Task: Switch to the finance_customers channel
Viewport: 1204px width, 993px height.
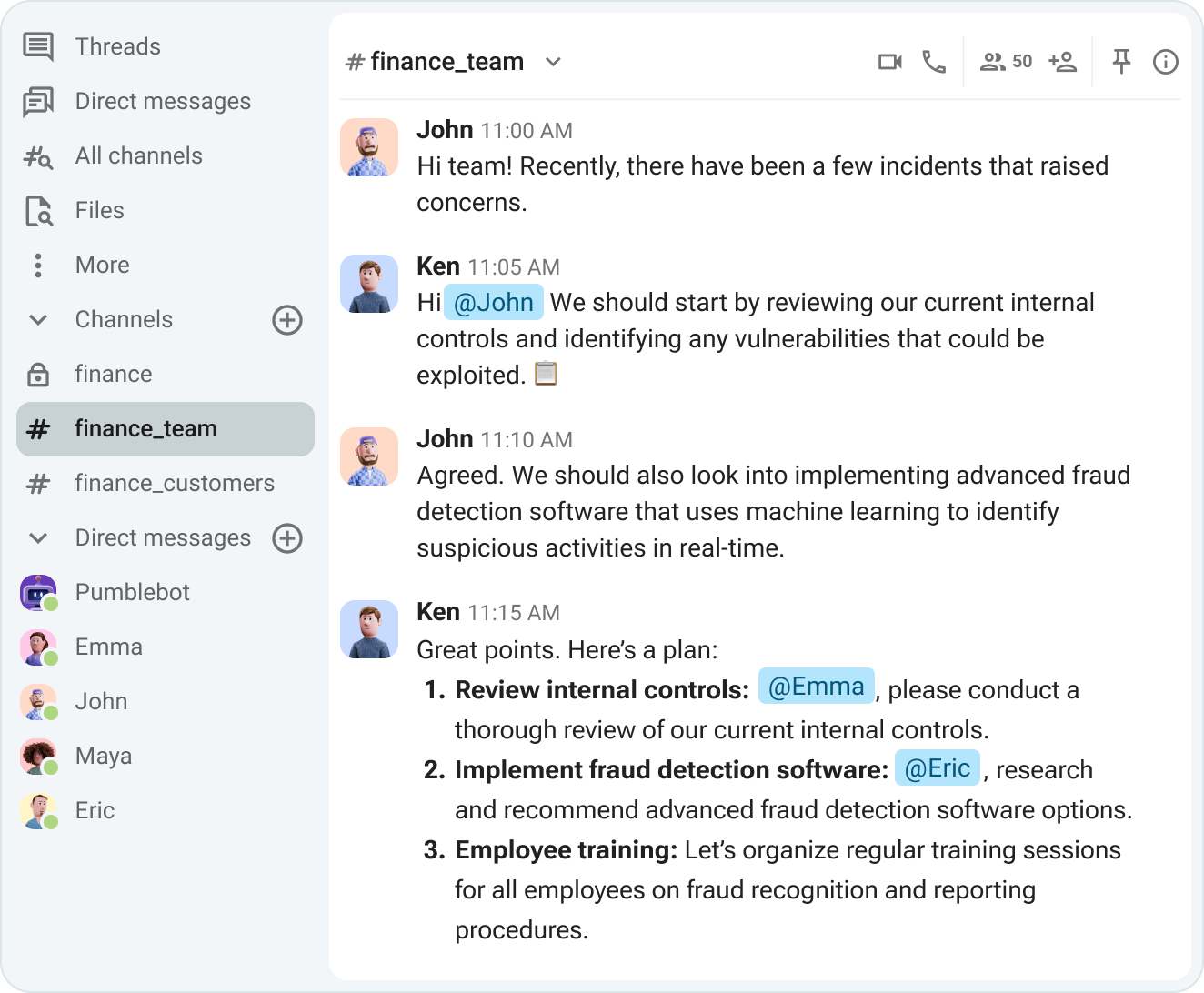Action: tap(175, 483)
